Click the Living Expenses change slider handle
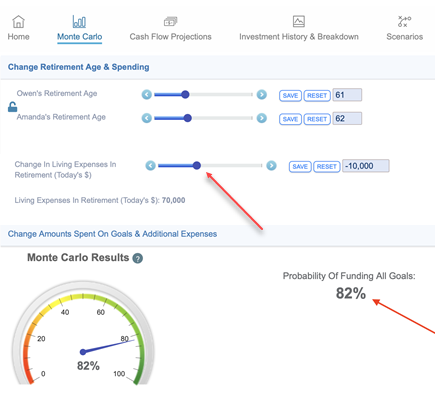435x398 pixels. [x=197, y=165]
